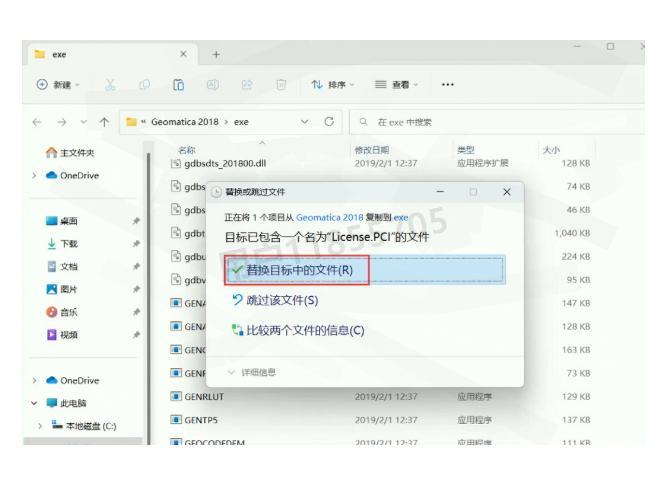The height and width of the screenshot is (485, 667).
Task: Click the Rename icon in toolbar
Action: [213, 85]
